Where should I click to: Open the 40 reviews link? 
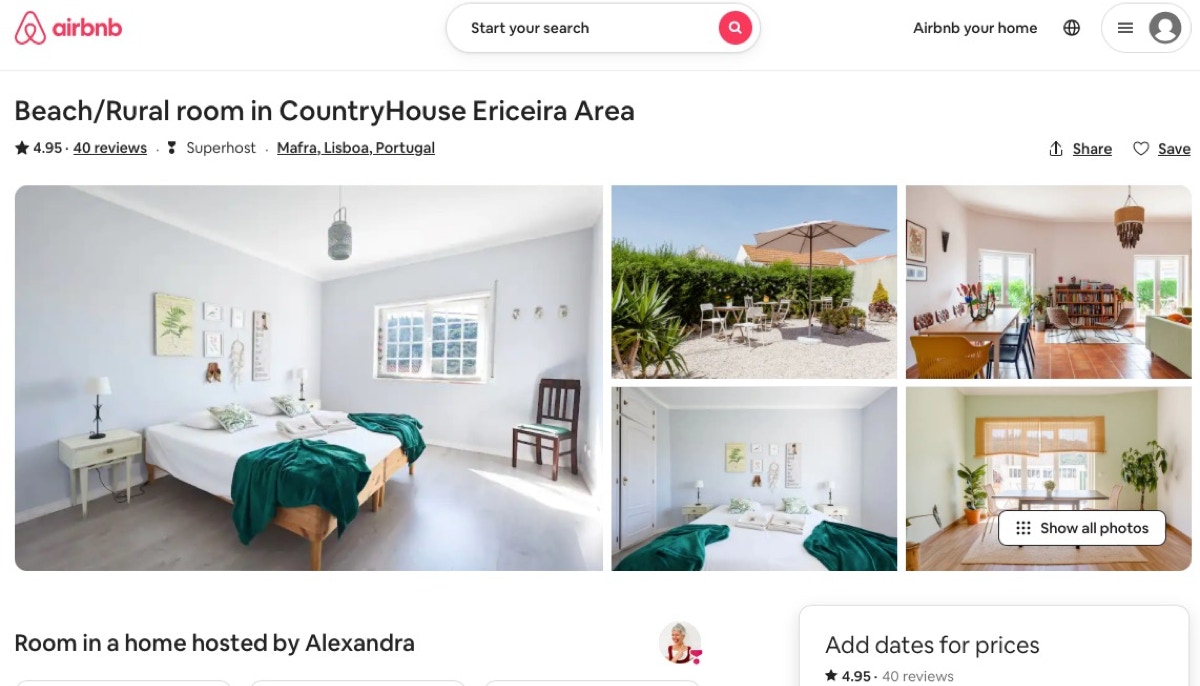[x=110, y=148]
